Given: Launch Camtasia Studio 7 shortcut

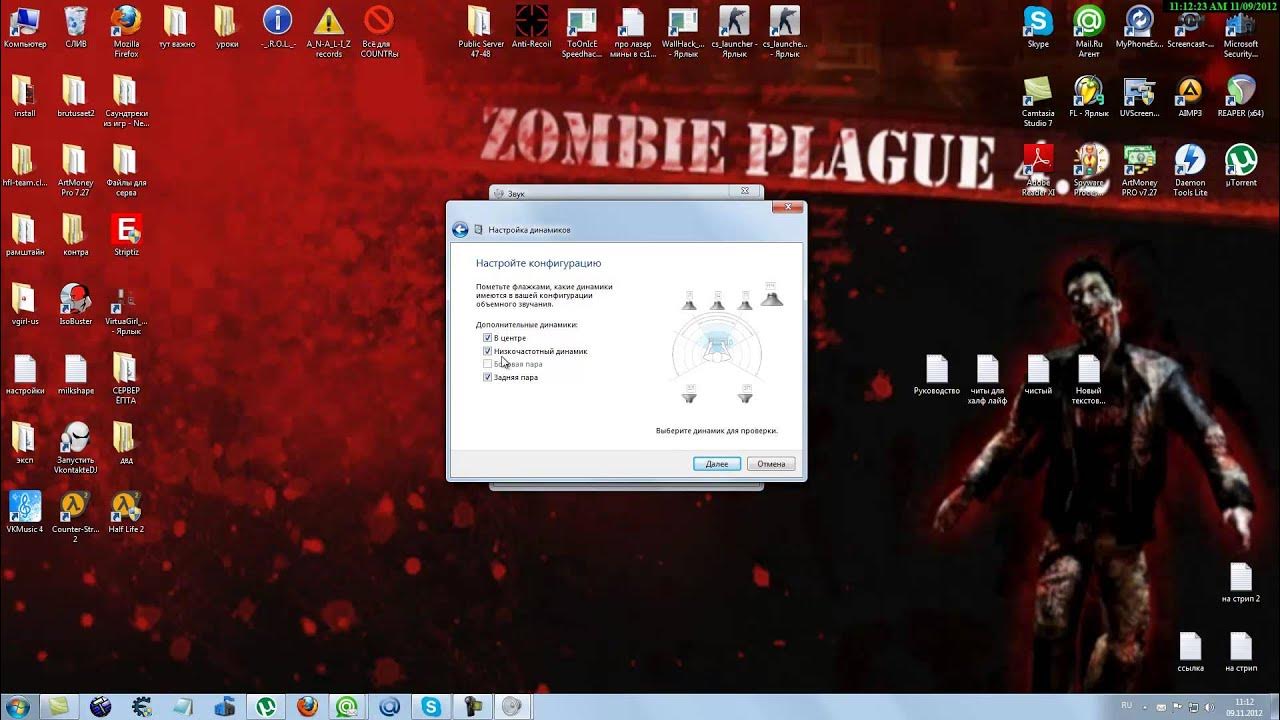Looking at the screenshot, I should click(x=1038, y=101).
